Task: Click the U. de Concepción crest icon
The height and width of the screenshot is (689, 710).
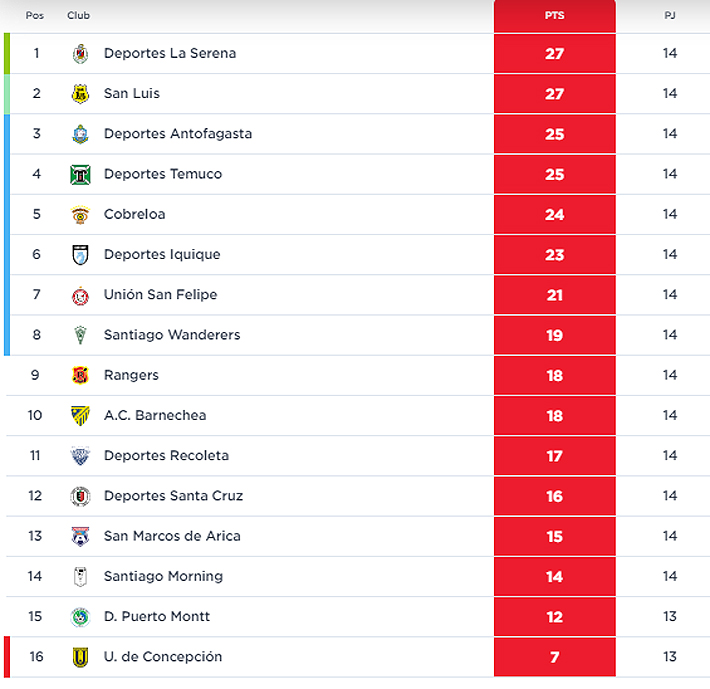Action: tap(81, 657)
